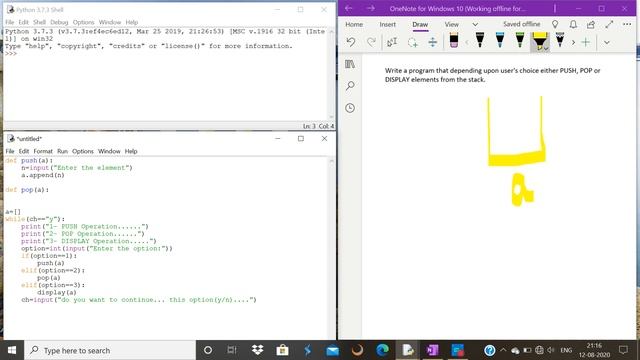Click the taskbar search box

click(x=110, y=350)
